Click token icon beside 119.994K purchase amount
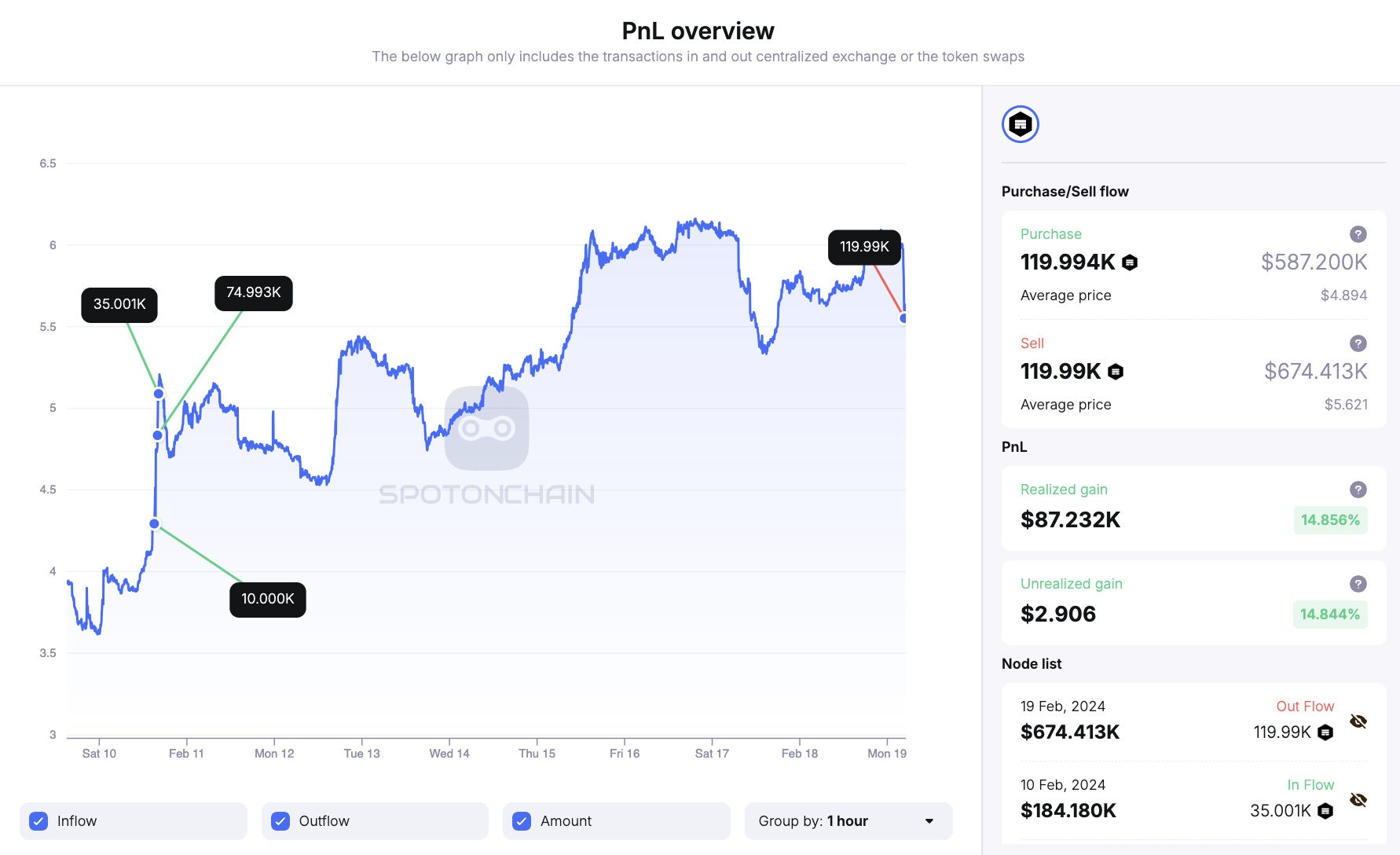 tap(1130, 262)
